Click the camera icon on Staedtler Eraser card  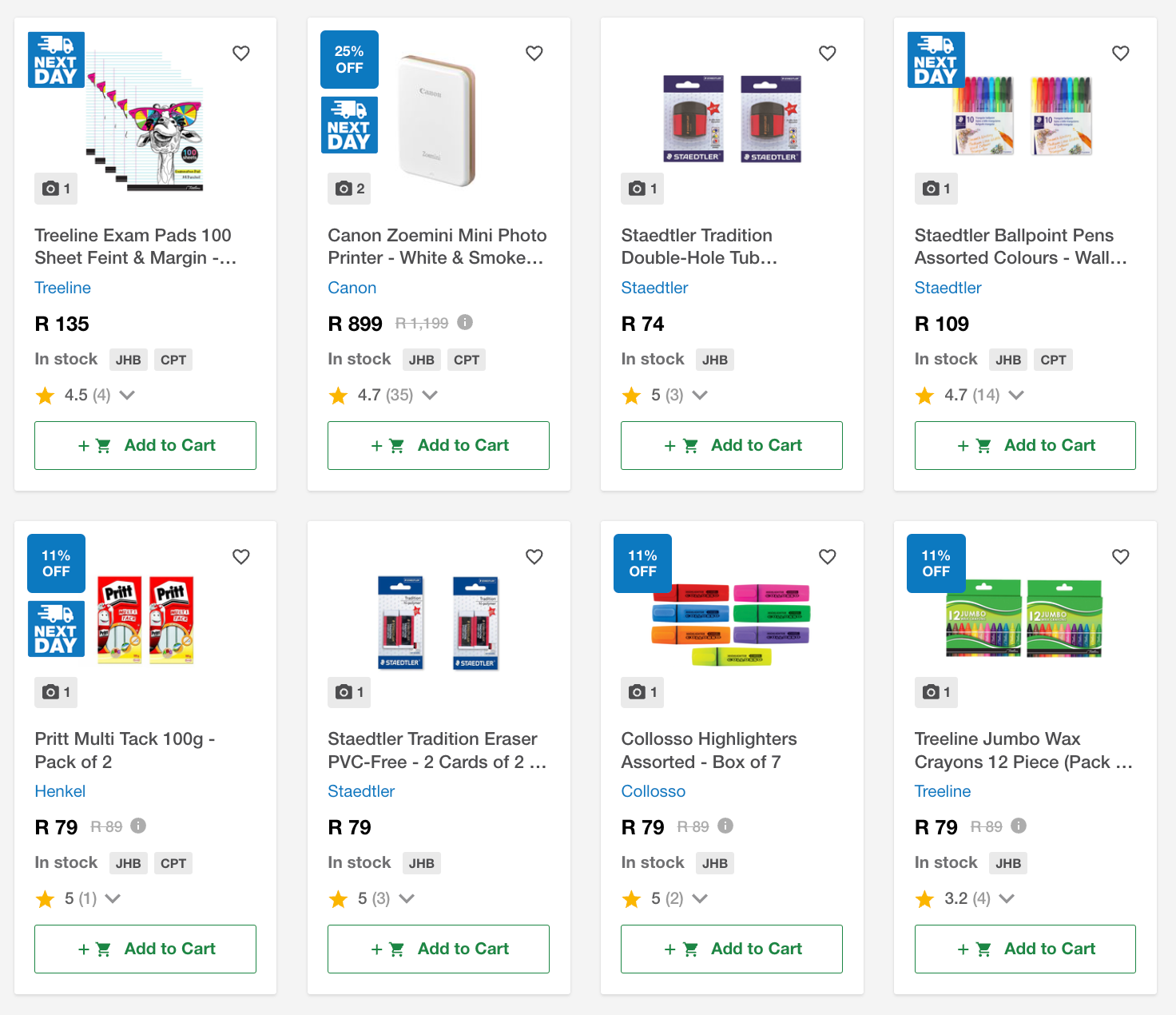349,692
